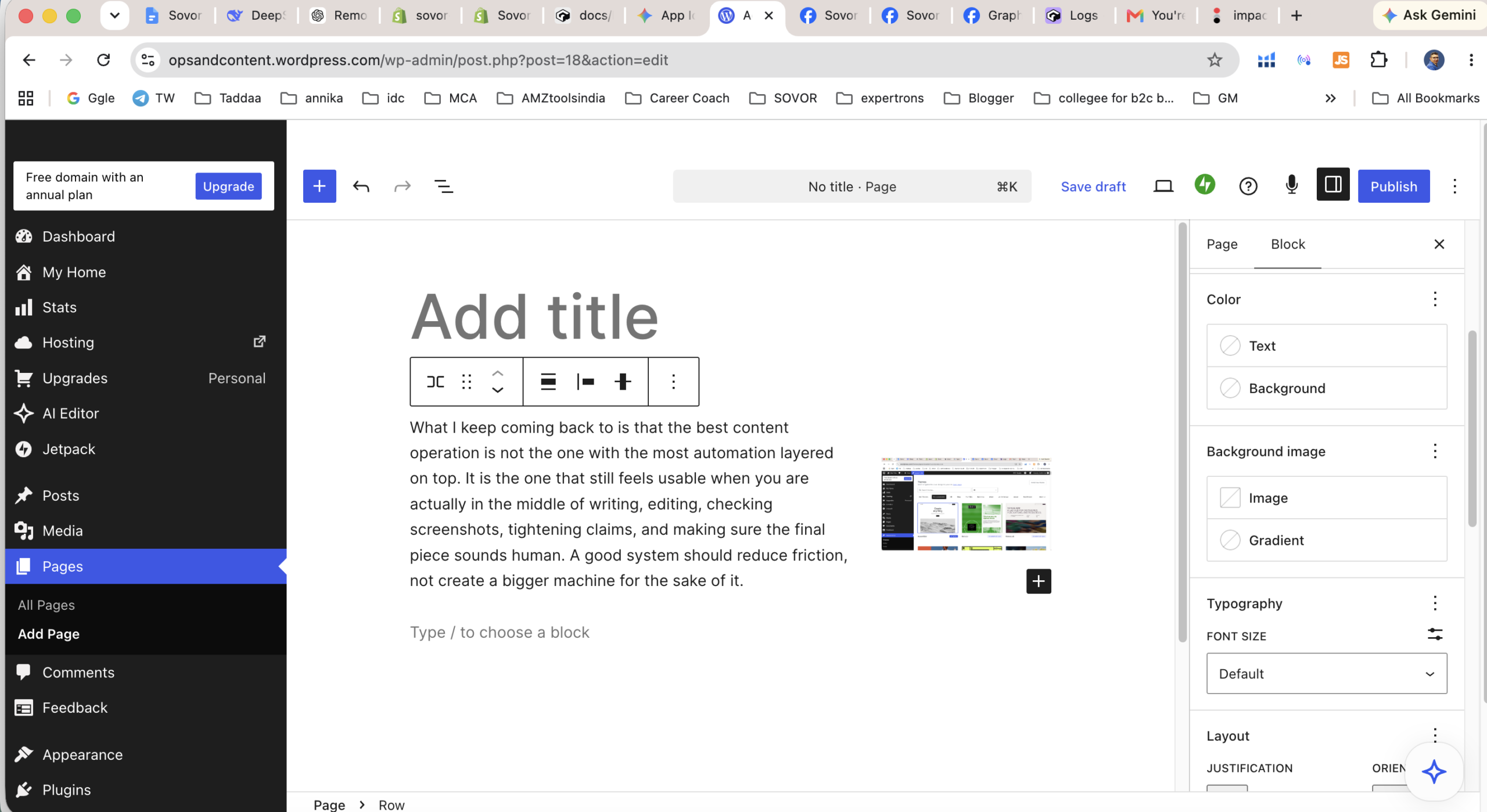Screen dimensions: 1487x812
Task: Click the block align icon in toolbar
Action: pos(548,382)
